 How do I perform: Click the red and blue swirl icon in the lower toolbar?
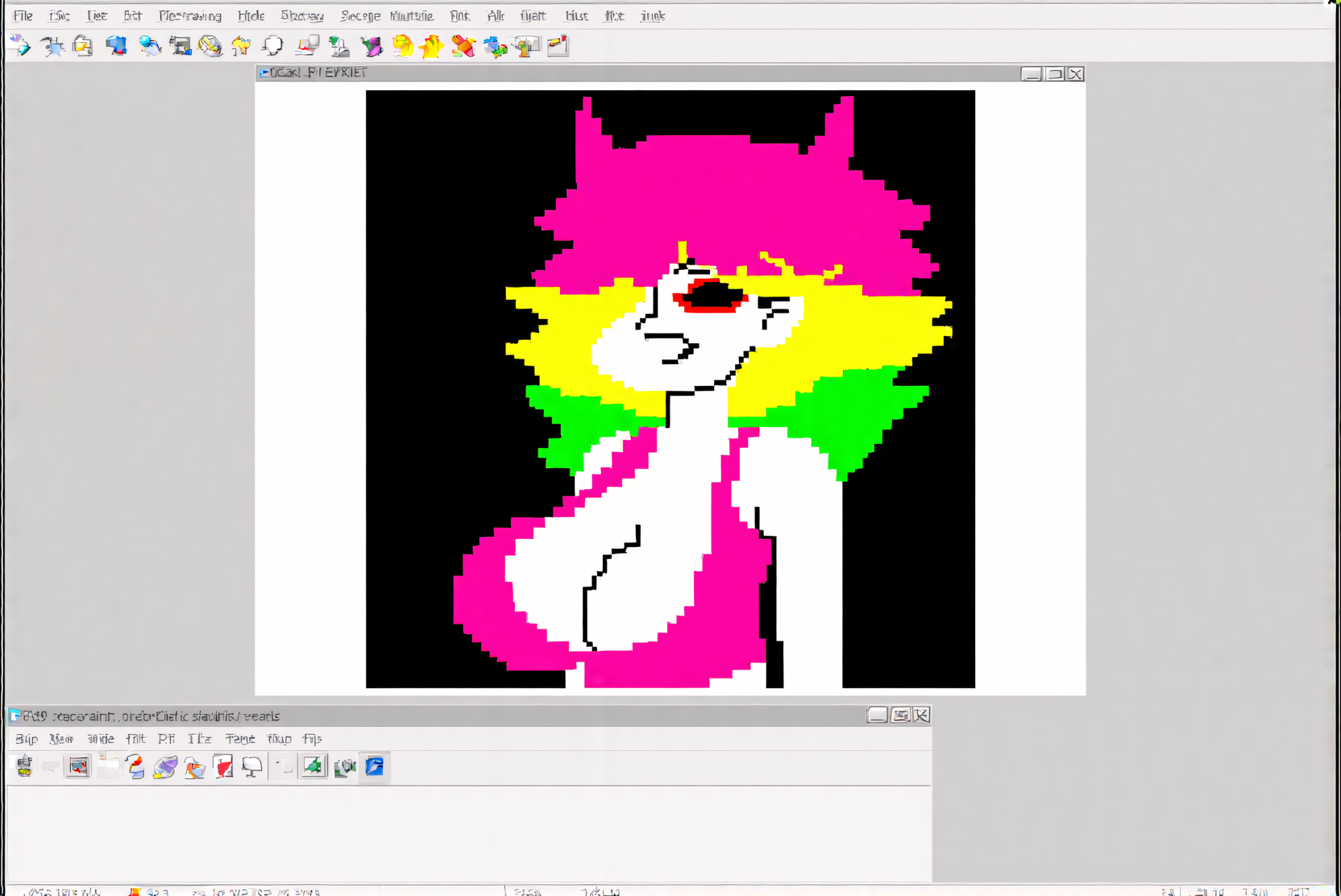pos(135,766)
